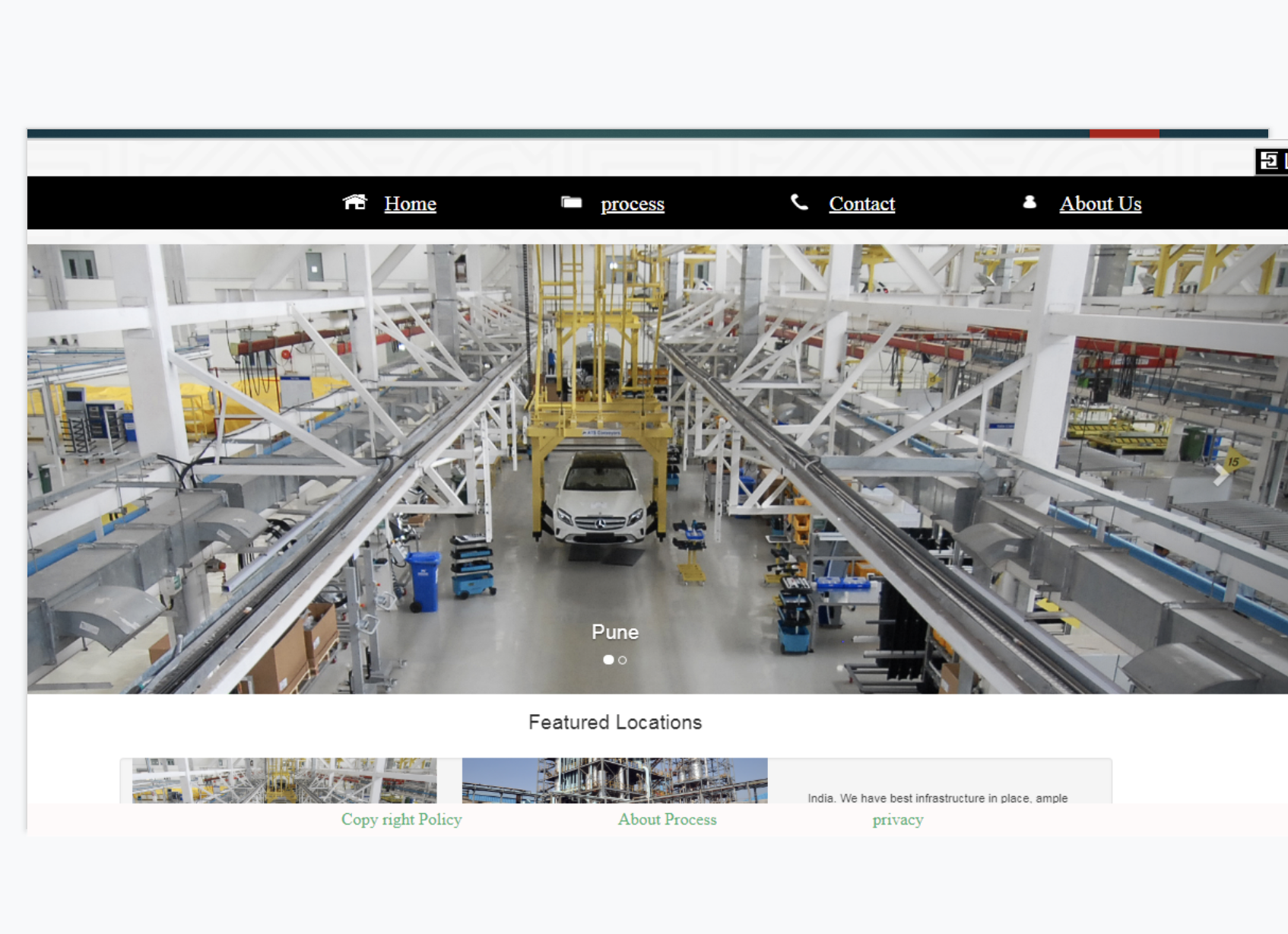Viewport: 1288px width, 934px height.
Task: Open the Contact page from the navbar
Action: (x=861, y=203)
